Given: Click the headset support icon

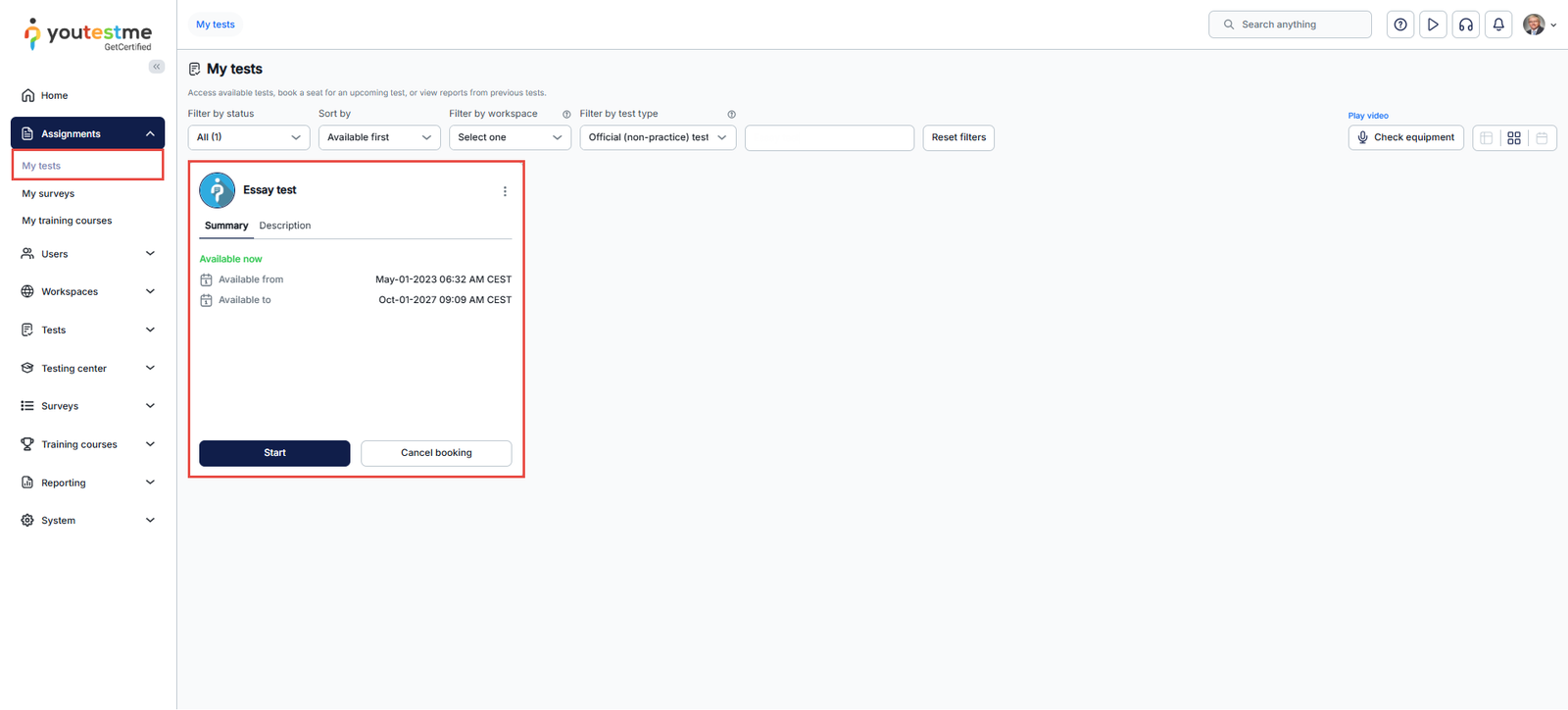Looking at the screenshot, I should pyautogui.click(x=1466, y=25).
